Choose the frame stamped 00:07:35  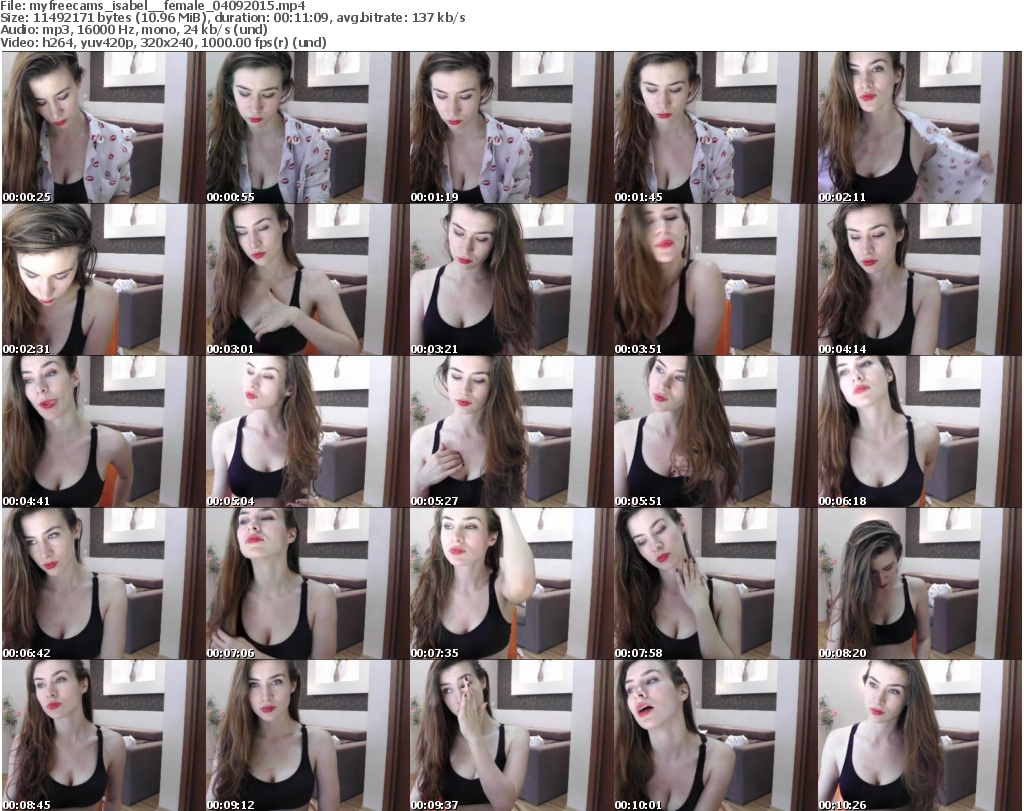click(x=511, y=584)
